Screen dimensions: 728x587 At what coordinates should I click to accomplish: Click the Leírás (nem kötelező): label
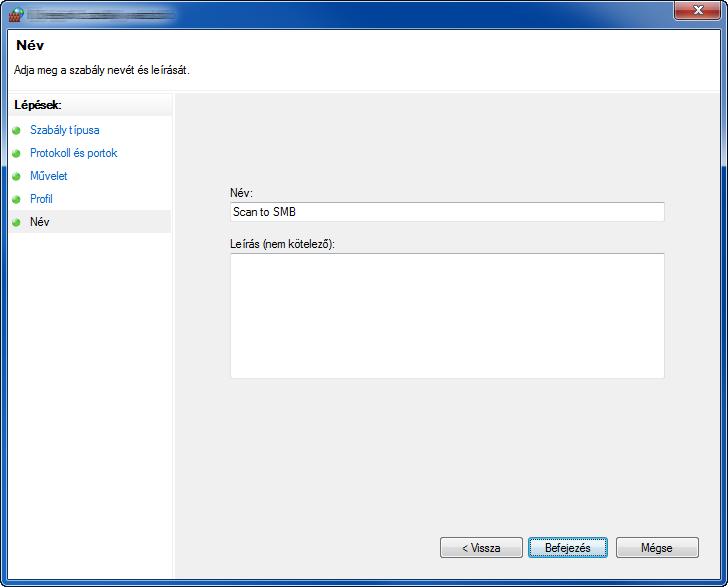pyautogui.click(x=282, y=244)
